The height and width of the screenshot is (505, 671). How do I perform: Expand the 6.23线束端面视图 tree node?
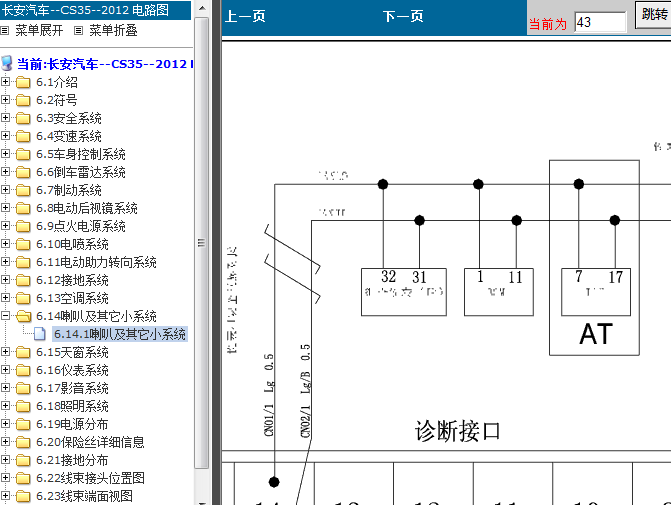point(5,496)
